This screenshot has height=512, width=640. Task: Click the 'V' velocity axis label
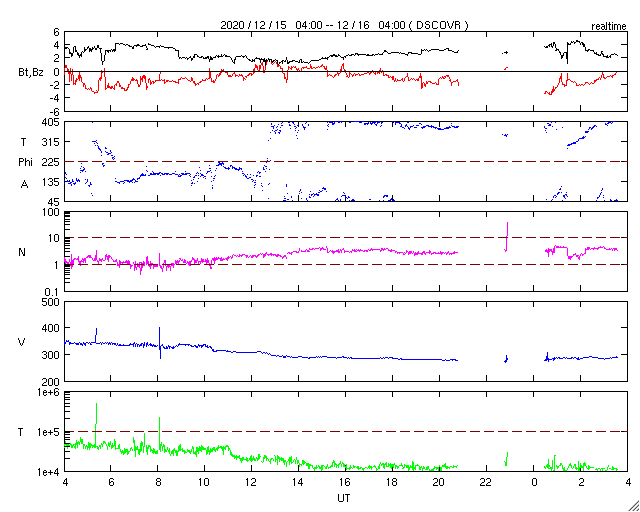(22, 342)
